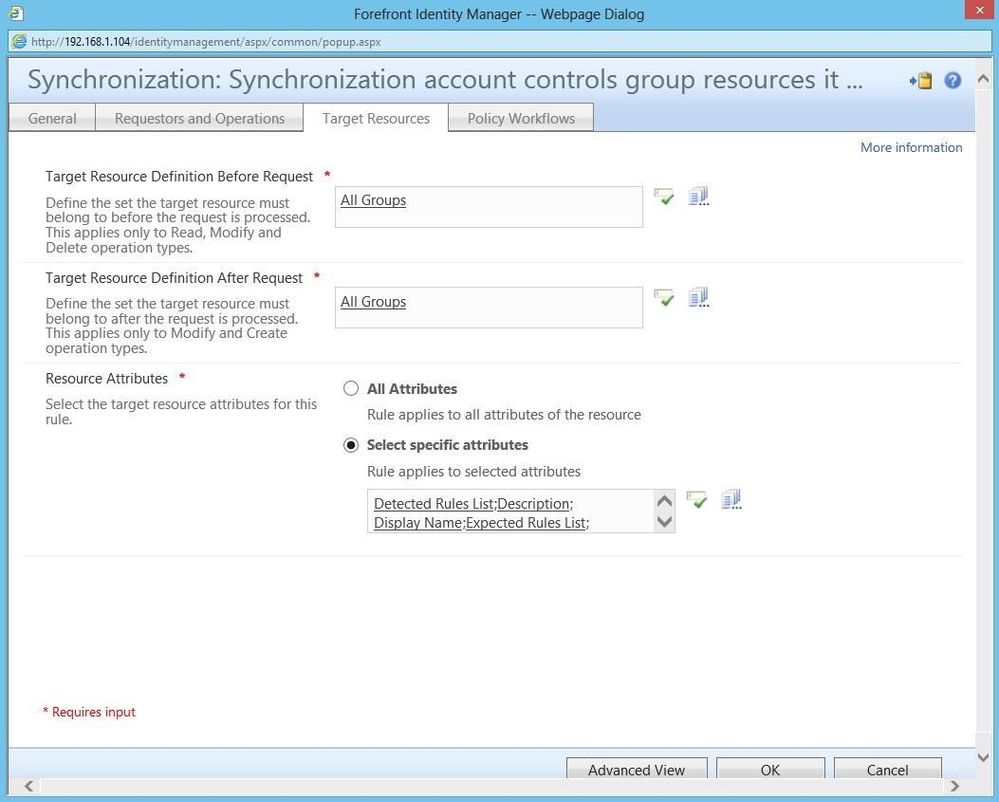The width and height of the screenshot is (999, 802).
Task: Click the 'Resource Attributes' label
Action: click(106, 378)
